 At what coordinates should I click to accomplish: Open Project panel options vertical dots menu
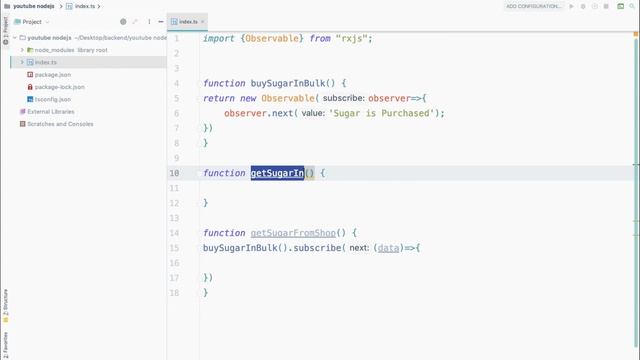149,22
